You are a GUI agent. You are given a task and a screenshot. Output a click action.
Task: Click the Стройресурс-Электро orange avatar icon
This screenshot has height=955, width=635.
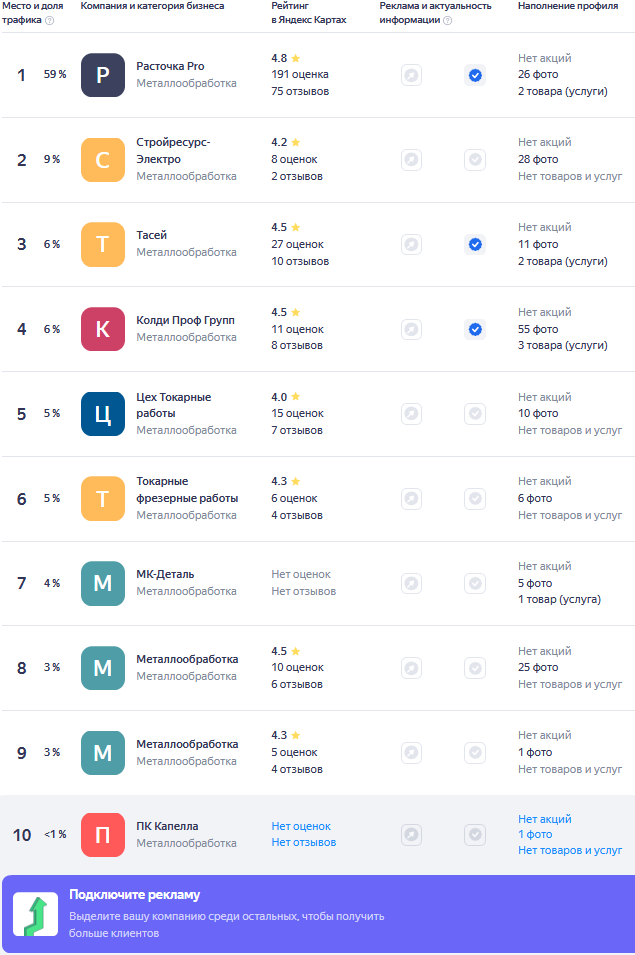click(x=103, y=160)
